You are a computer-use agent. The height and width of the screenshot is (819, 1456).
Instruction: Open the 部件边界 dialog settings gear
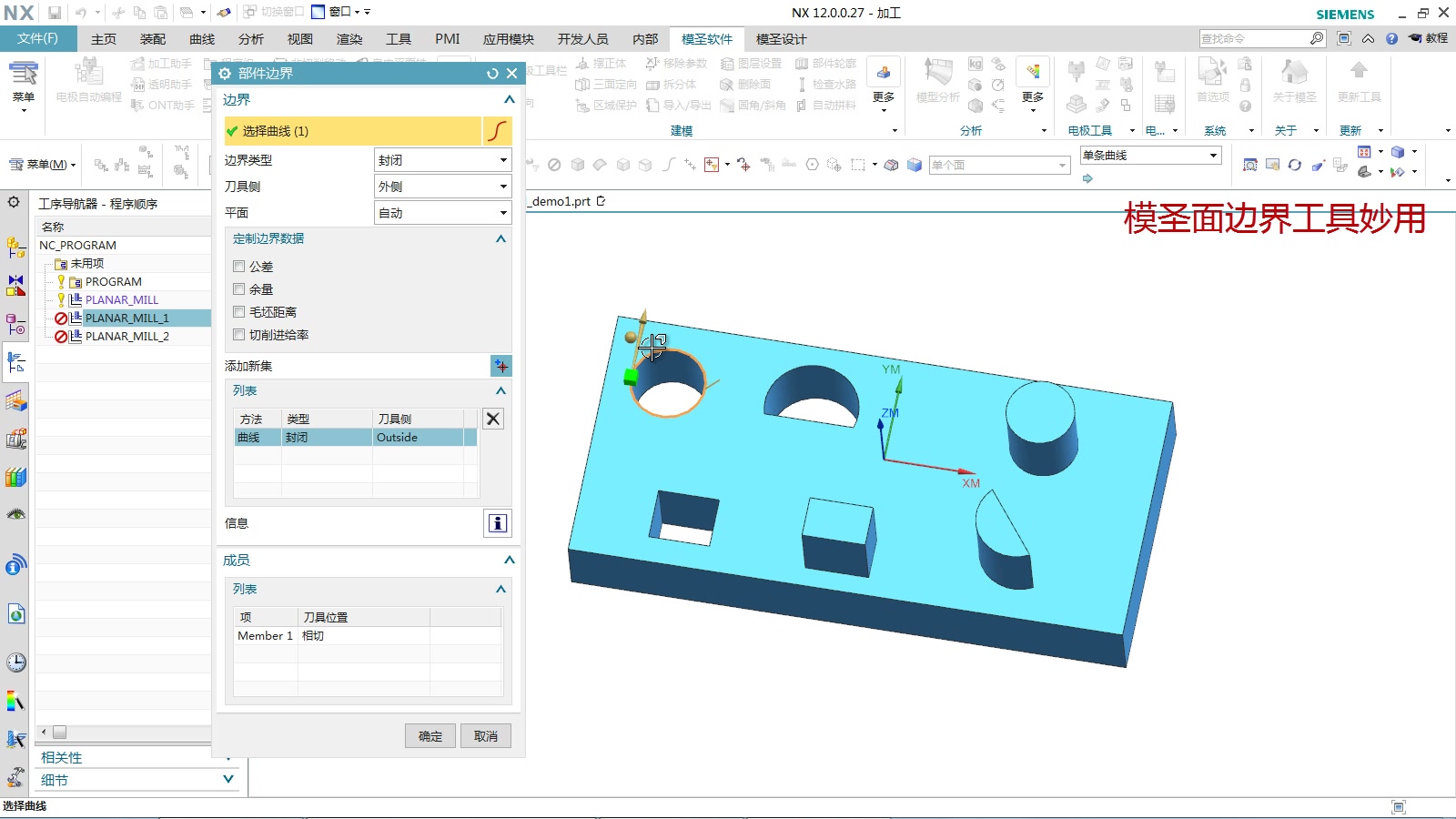225,74
